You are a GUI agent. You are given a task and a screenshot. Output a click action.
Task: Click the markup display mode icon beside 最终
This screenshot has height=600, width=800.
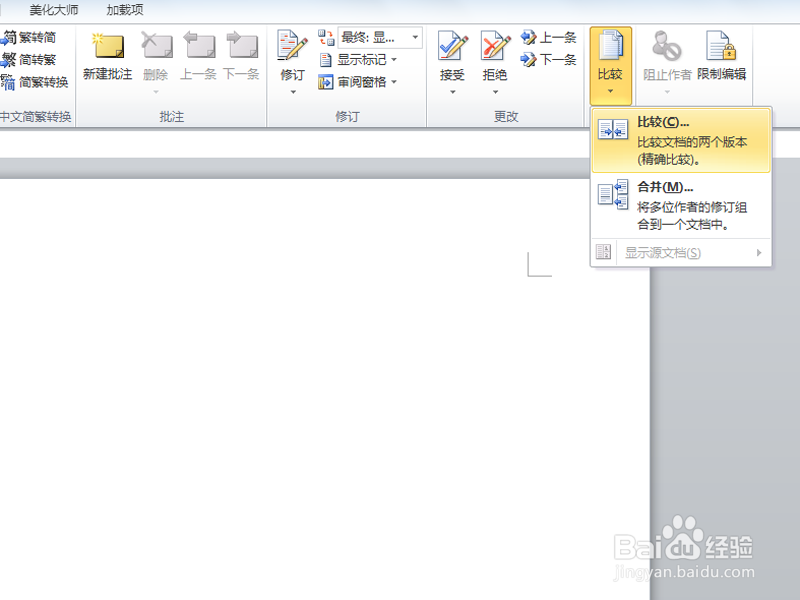(x=326, y=37)
